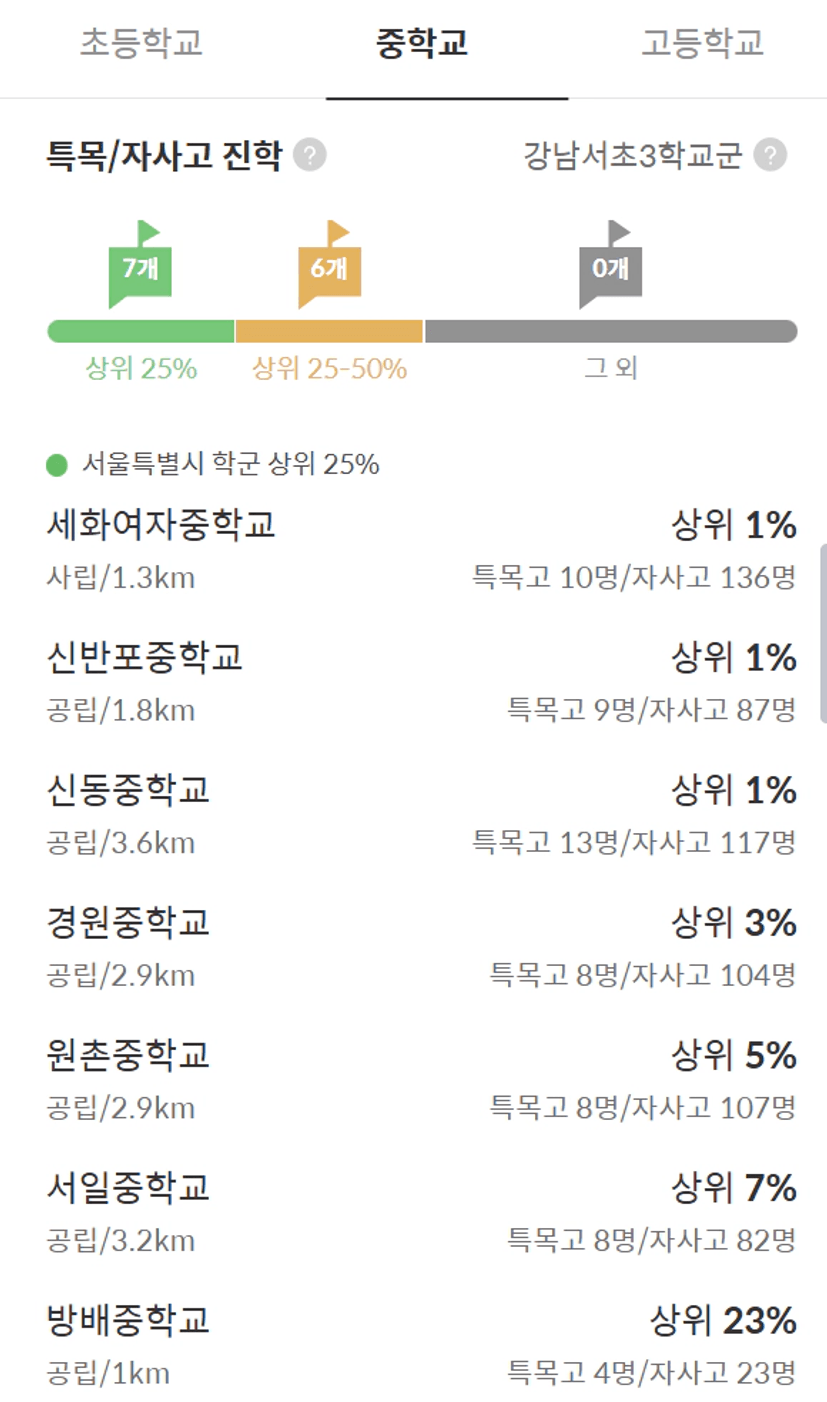Screen dimensions: 827x1402
Task: Click the vertical scrollbar on right edge
Action: click(822, 632)
